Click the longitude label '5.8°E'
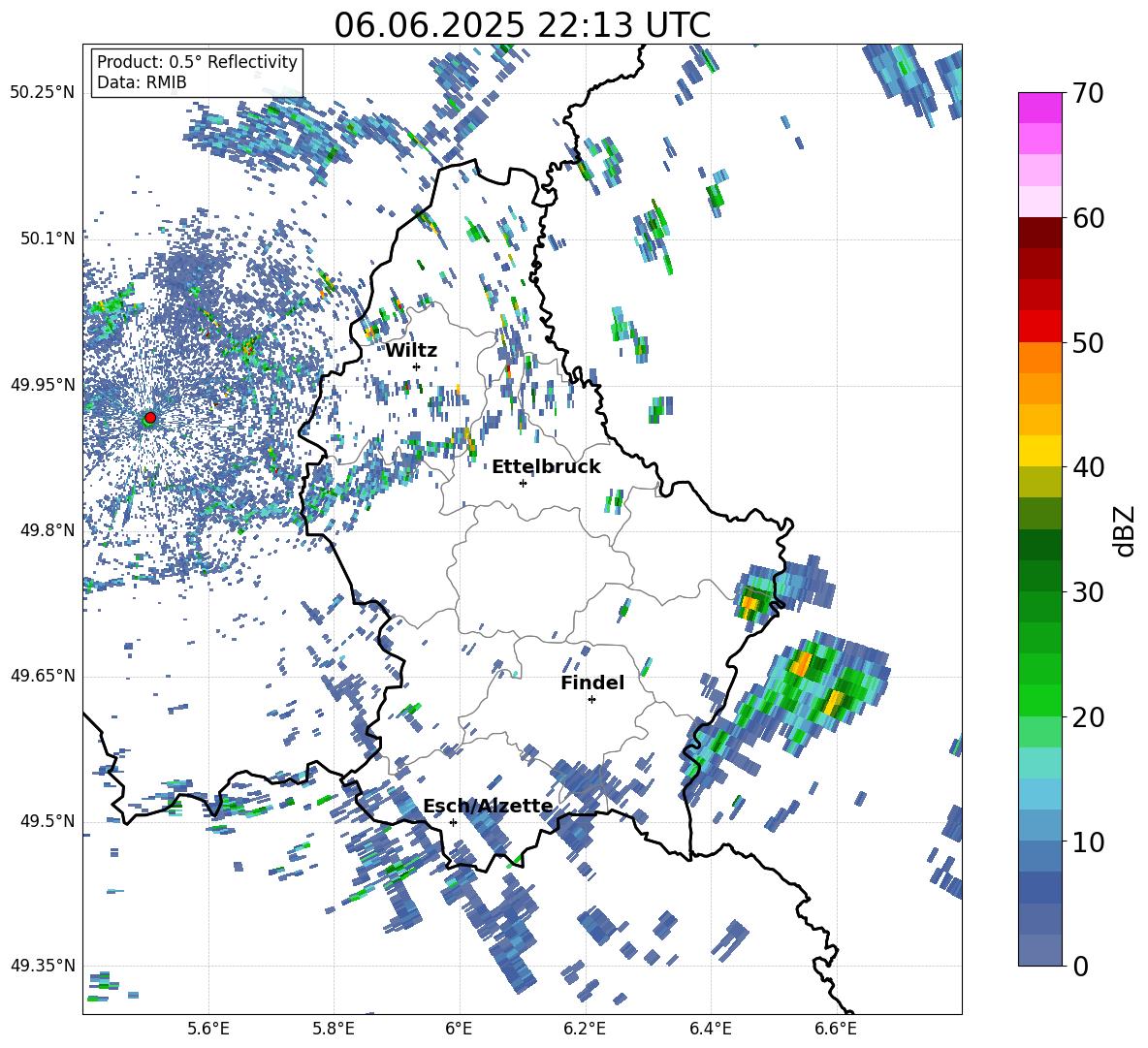This screenshot has width=1148, height=1048. click(x=334, y=1029)
